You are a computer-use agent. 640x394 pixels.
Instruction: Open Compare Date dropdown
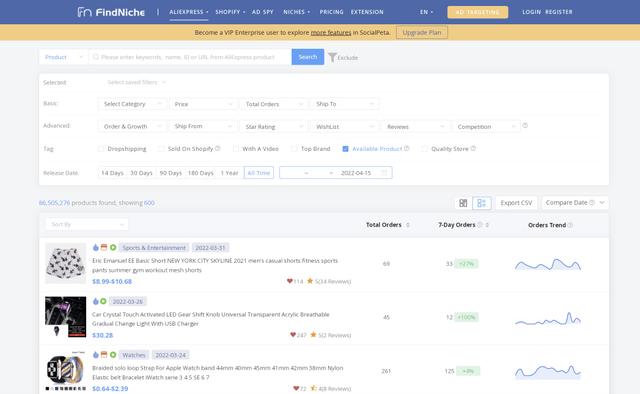coord(575,203)
